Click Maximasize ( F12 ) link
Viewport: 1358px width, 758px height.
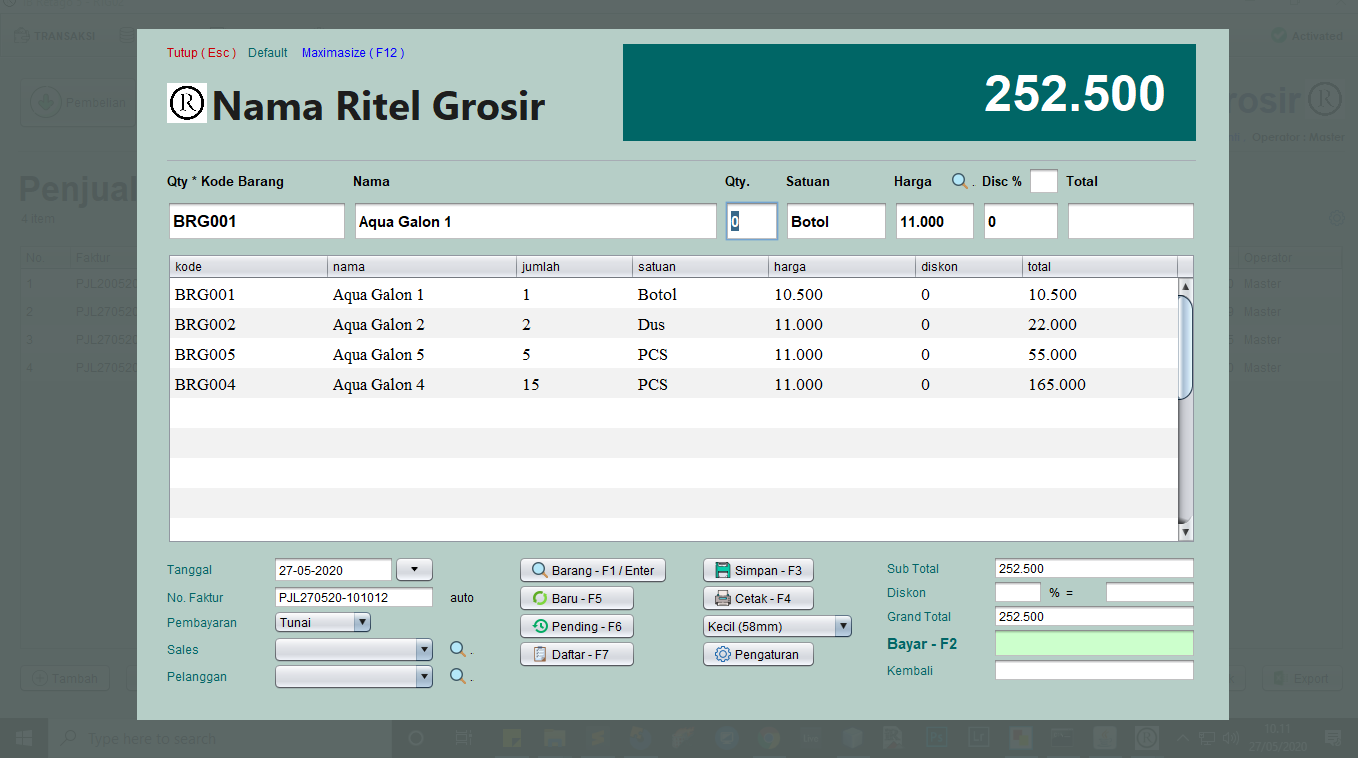pyautogui.click(x=353, y=53)
